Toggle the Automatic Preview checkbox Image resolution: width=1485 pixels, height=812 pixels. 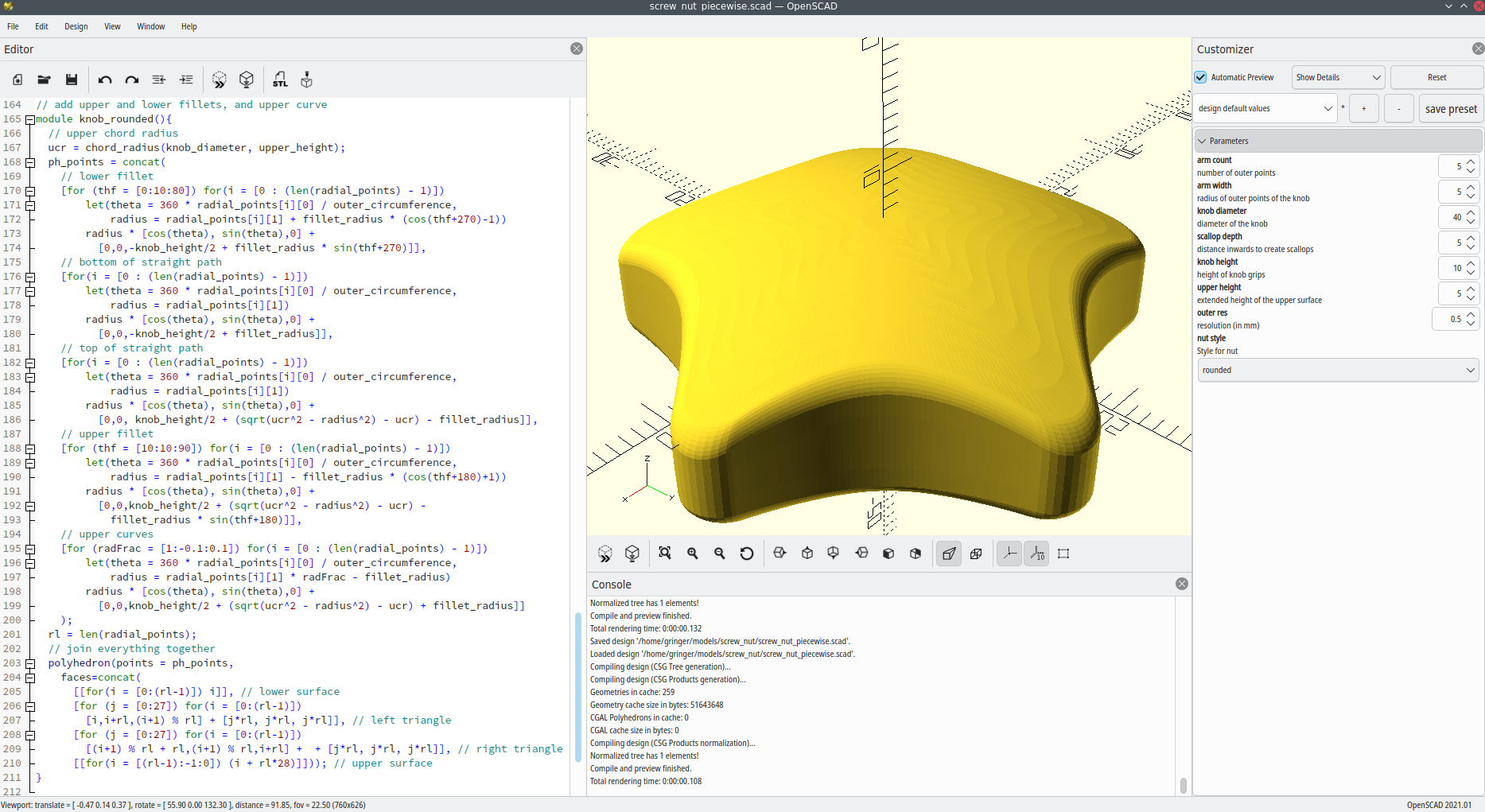[1201, 77]
